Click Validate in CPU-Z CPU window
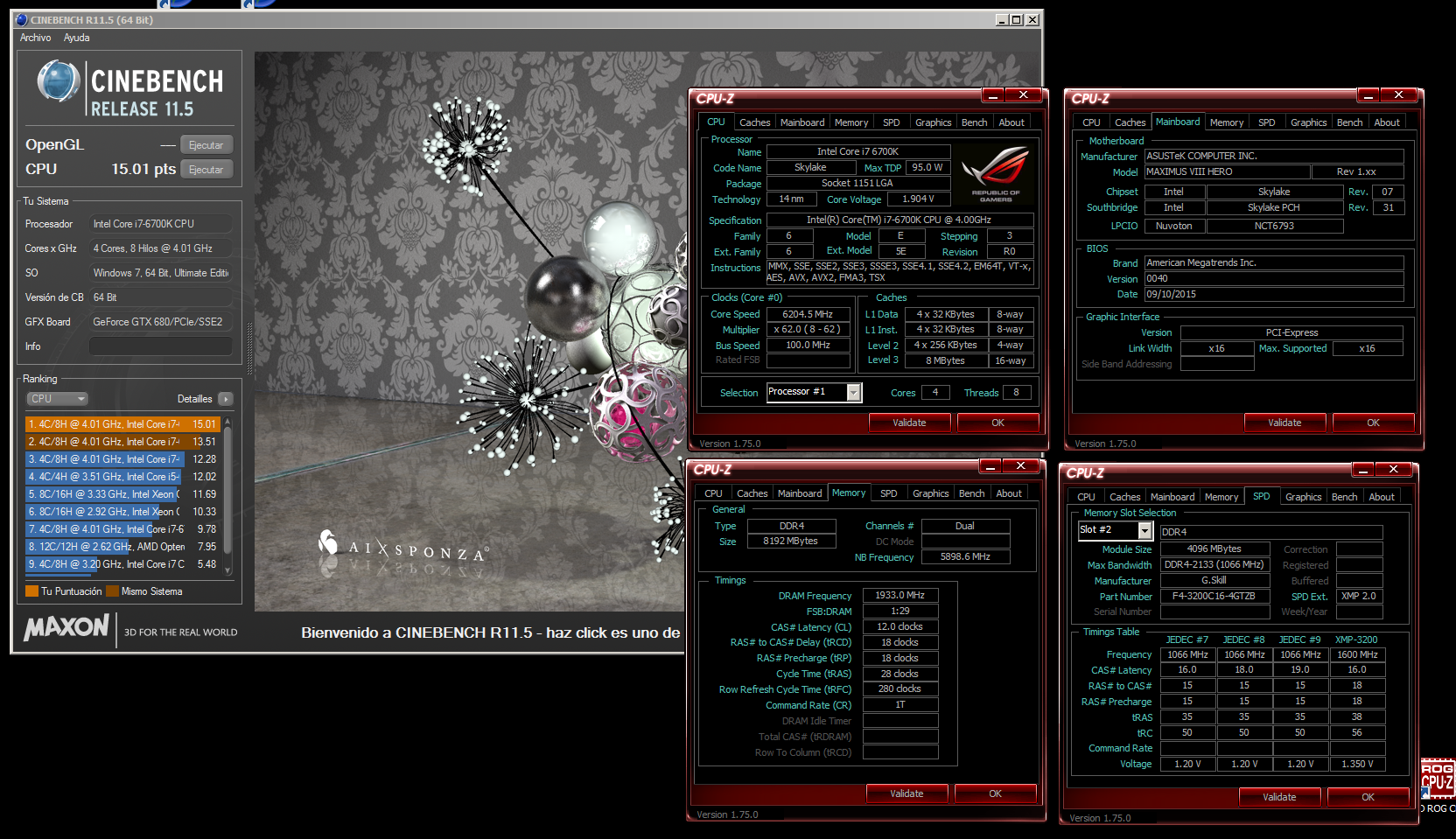Screen dimensions: 1456x839 [909, 423]
